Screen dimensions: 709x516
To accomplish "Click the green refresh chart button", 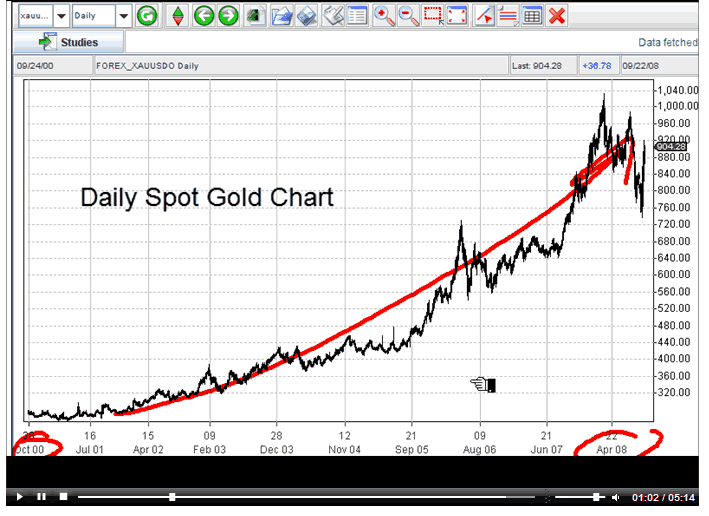I will tap(147, 16).
